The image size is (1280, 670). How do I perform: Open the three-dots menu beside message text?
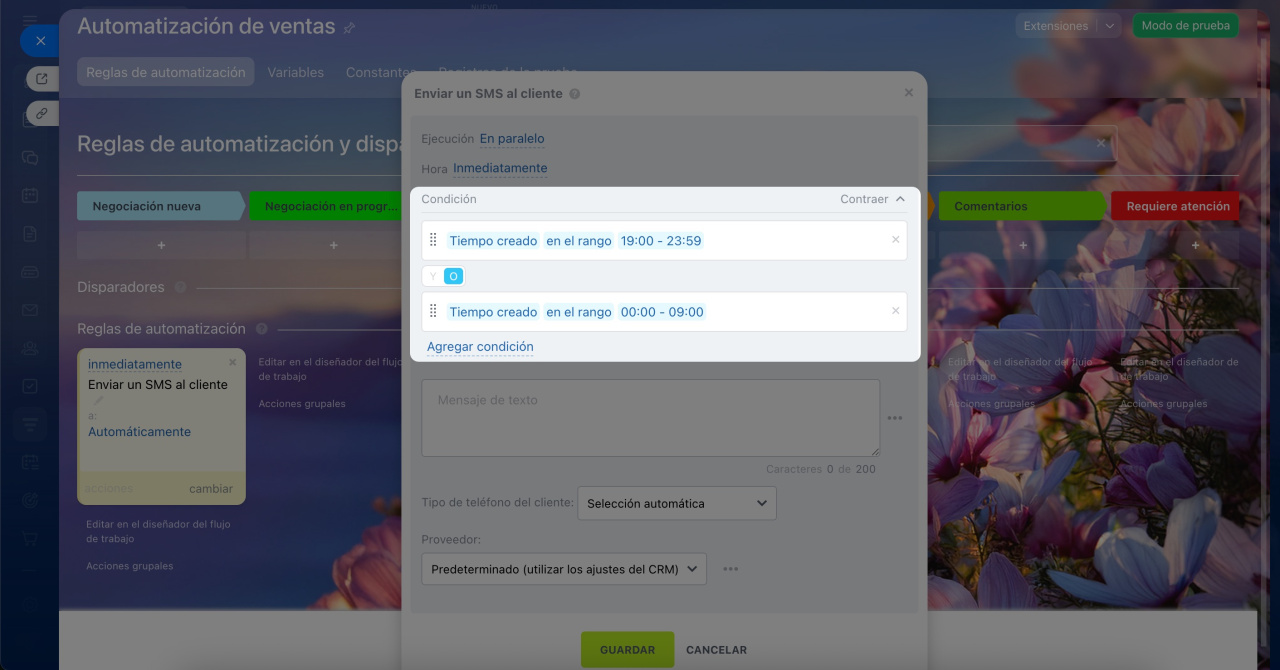(895, 418)
